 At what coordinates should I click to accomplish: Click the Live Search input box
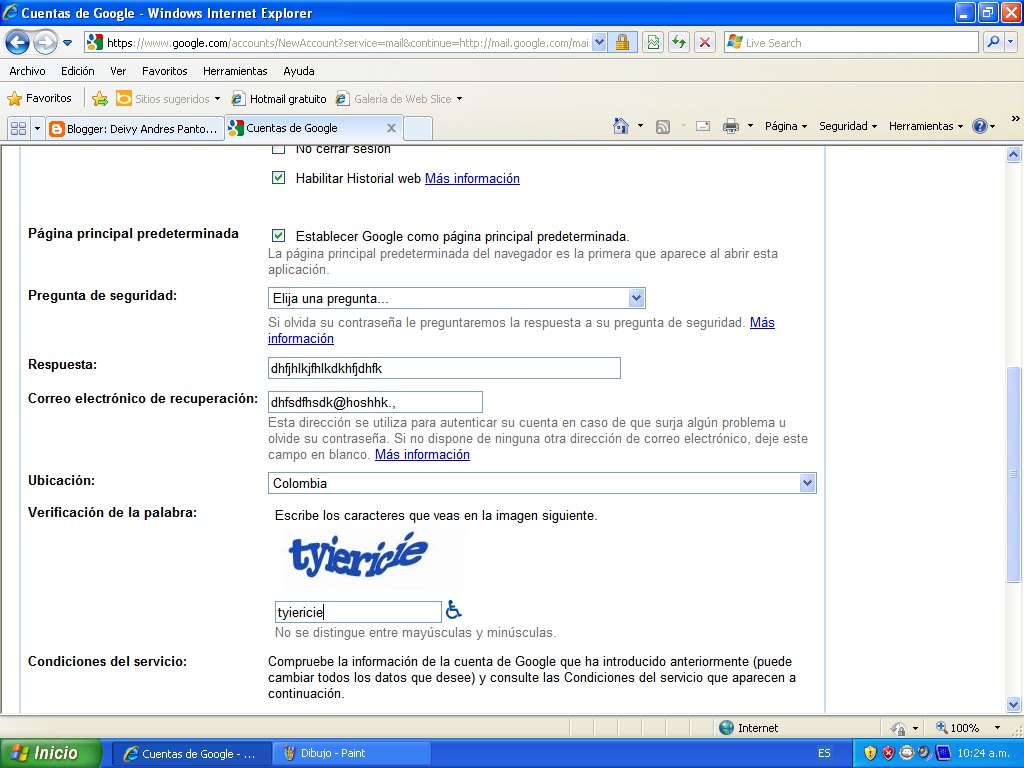[852, 42]
